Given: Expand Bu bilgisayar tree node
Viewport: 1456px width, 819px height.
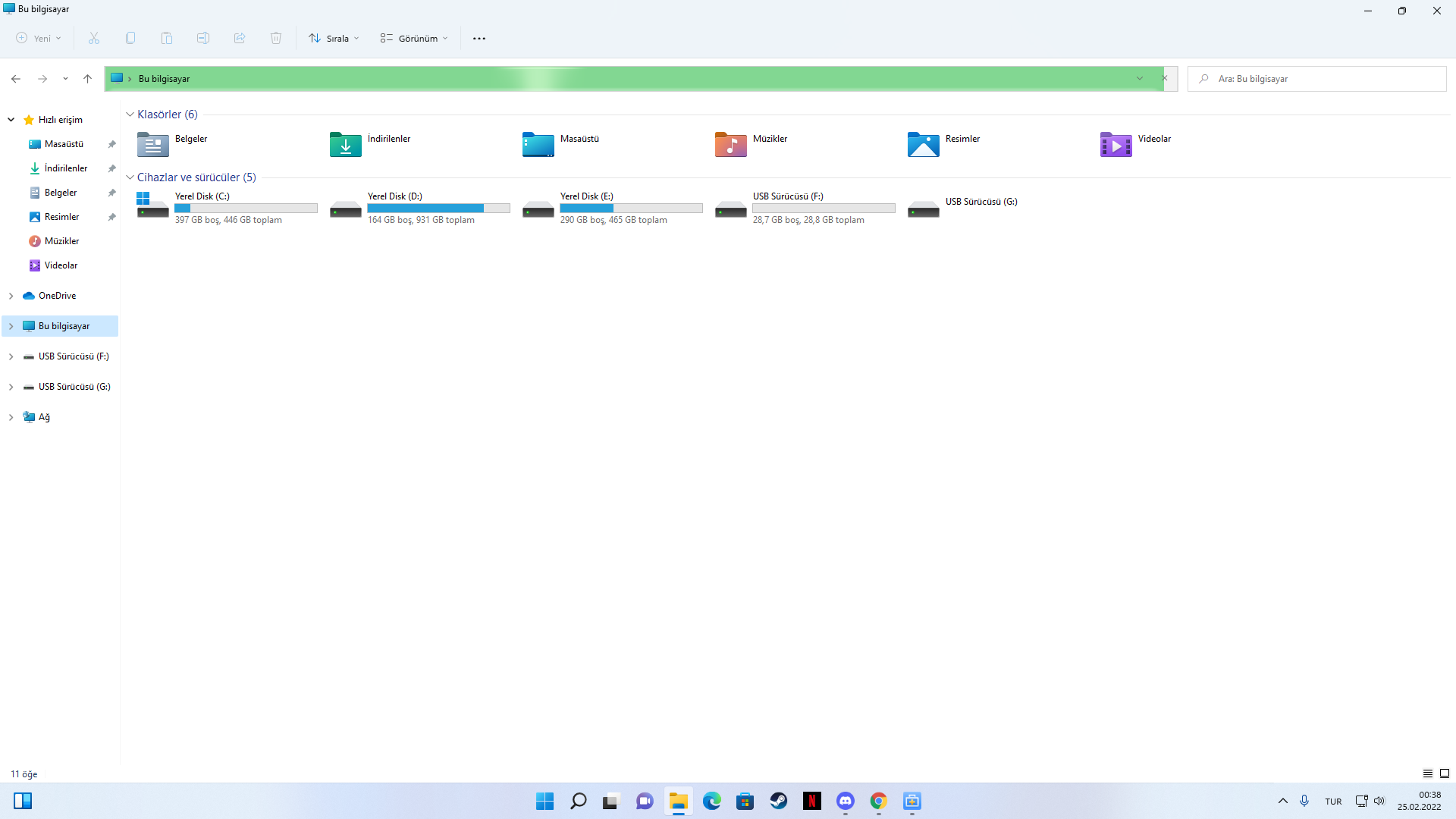Looking at the screenshot, I should [11, 326].
